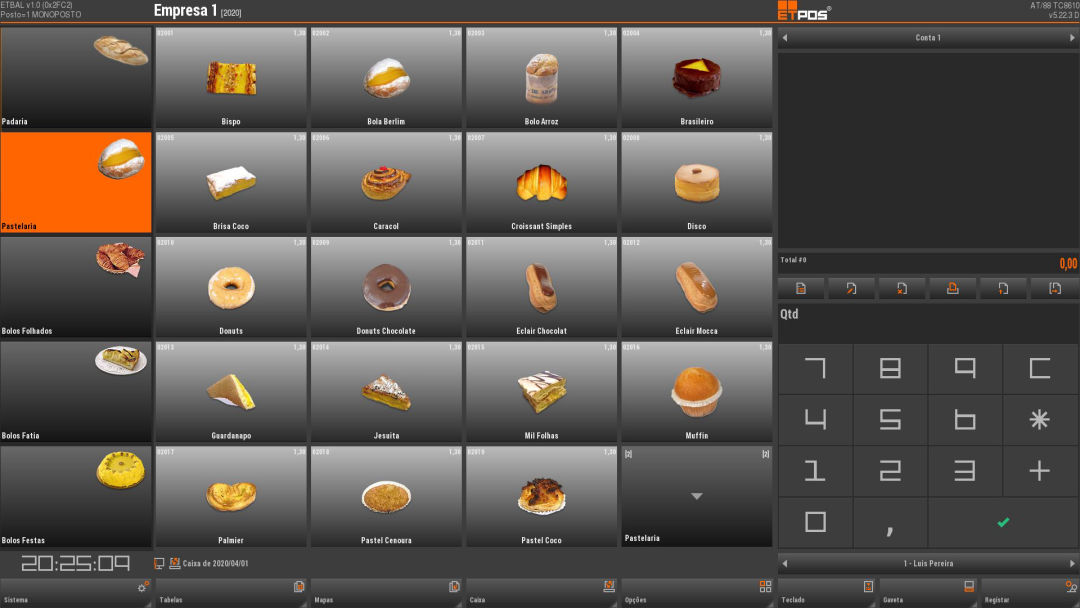Switch to previous employee before Luis Pereira

(785, 563)
